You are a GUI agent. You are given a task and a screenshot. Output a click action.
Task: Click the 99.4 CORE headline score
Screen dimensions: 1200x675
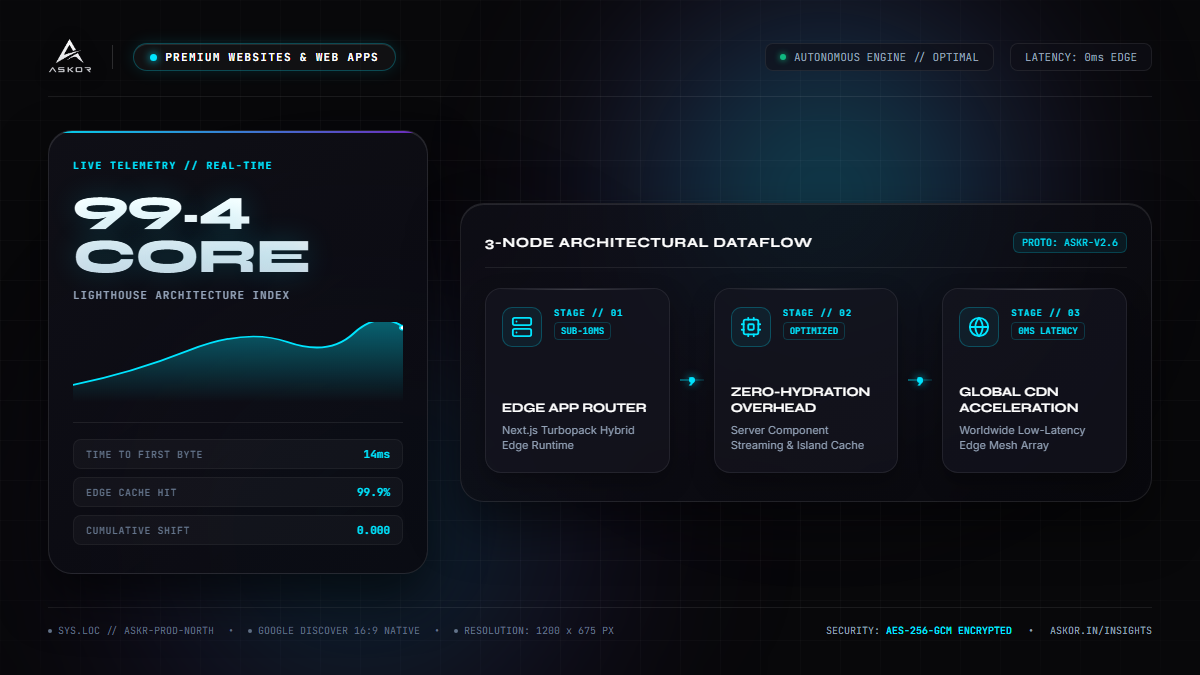(x=191, y=234)
